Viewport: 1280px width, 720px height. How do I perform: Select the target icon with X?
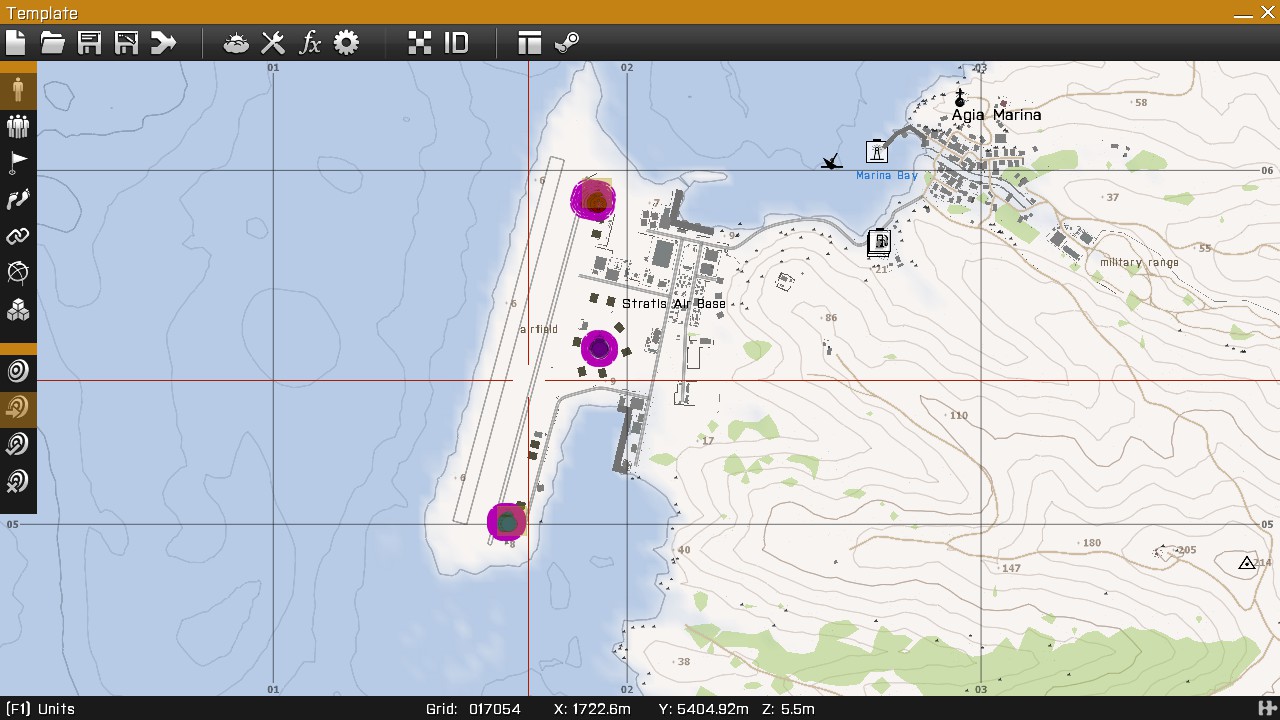point(18,482)
